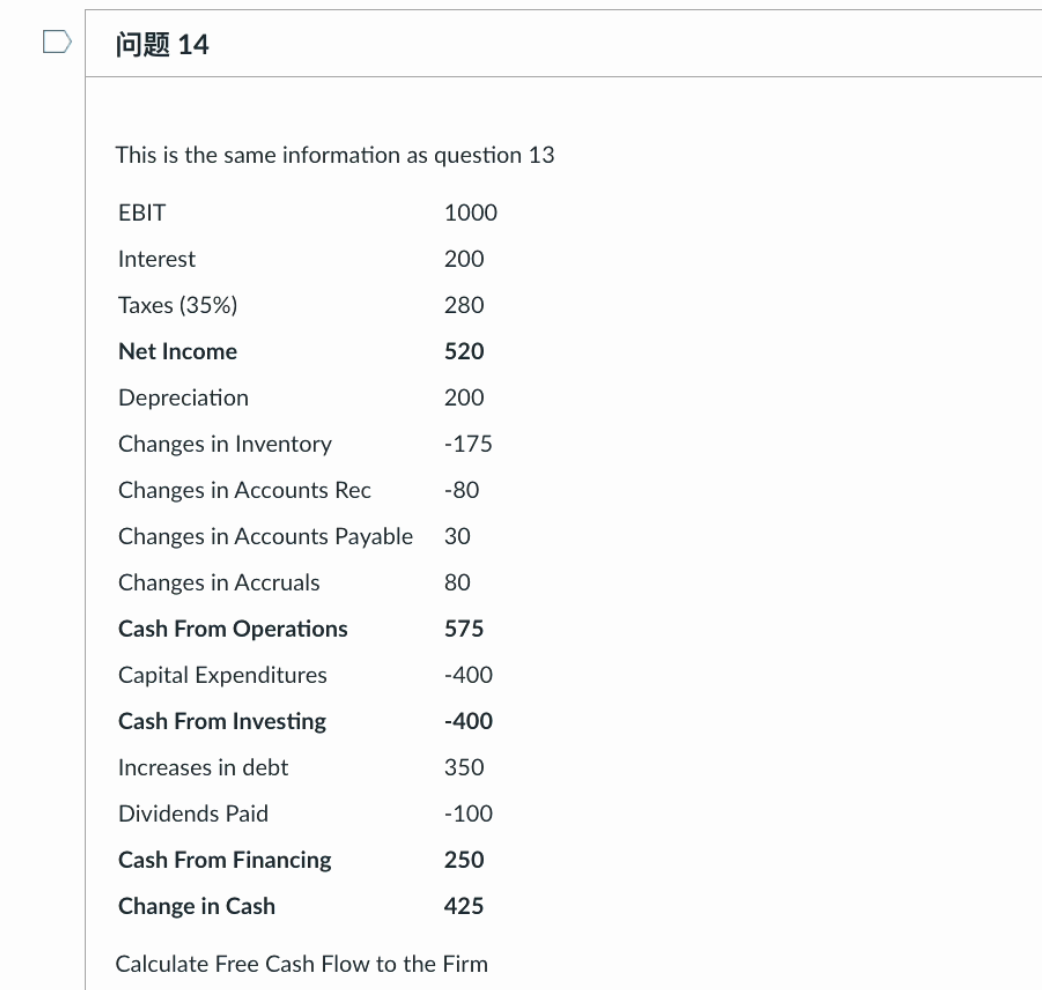This screenshot has width=1042, height=990.
Task: Select the Change in Cash value 425
Action: [x=463, y=905]
